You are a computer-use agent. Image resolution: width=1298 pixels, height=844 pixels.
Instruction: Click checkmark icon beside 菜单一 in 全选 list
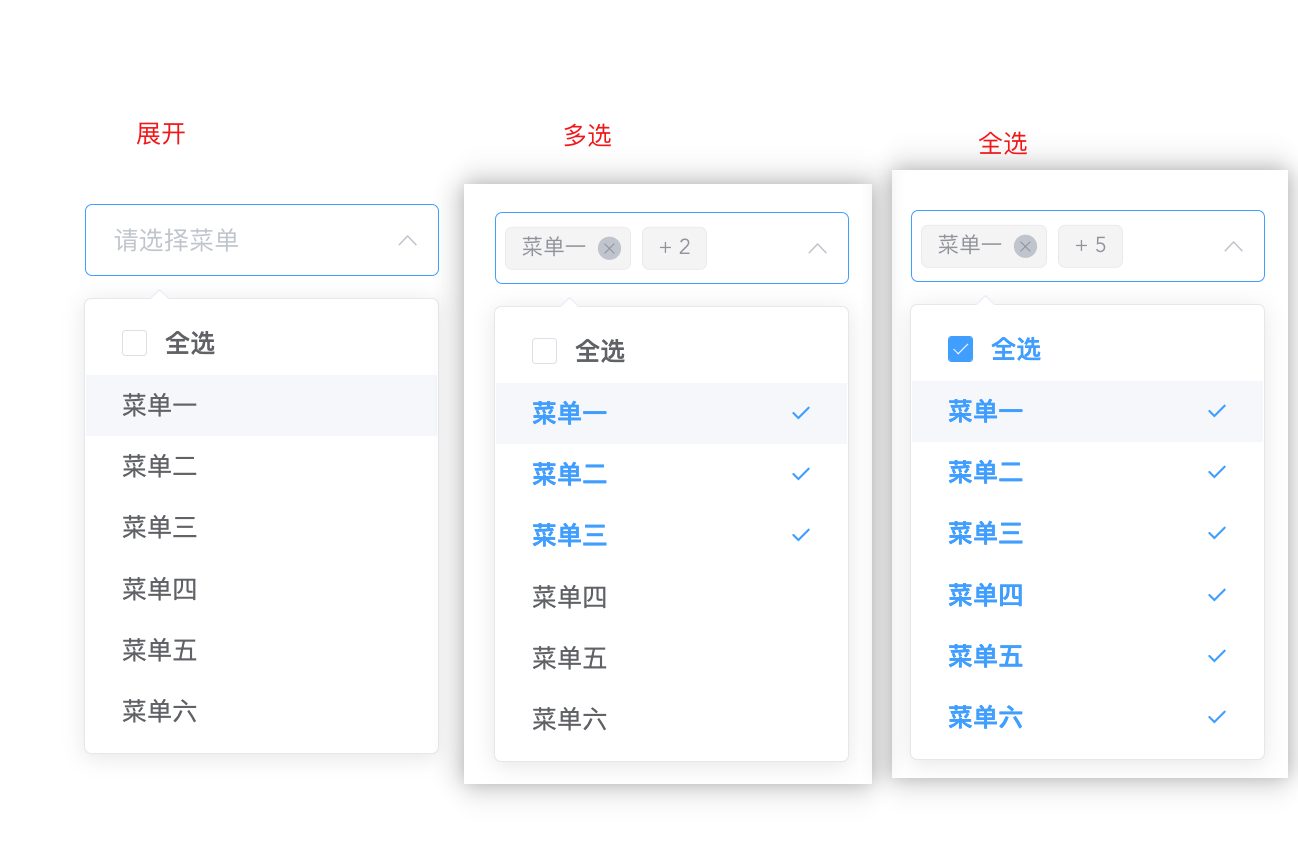click(1217, 410)
